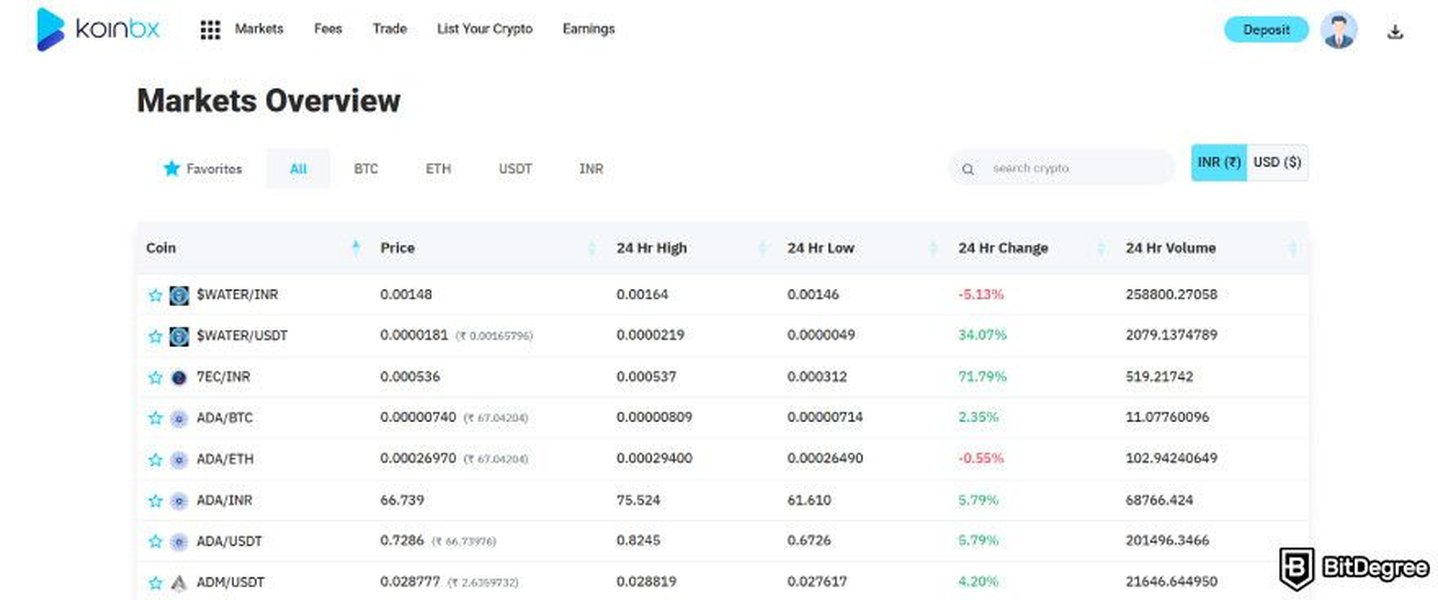Open the ADM/USDT trading pair
This screenshot has height=600, width=1438.
point(230,583)
